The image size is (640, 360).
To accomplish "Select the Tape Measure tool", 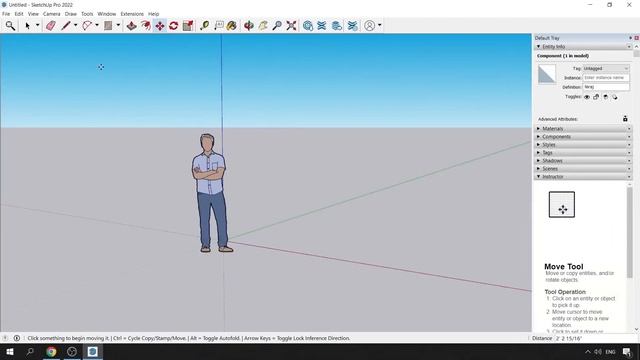I will tap(204, 26).
